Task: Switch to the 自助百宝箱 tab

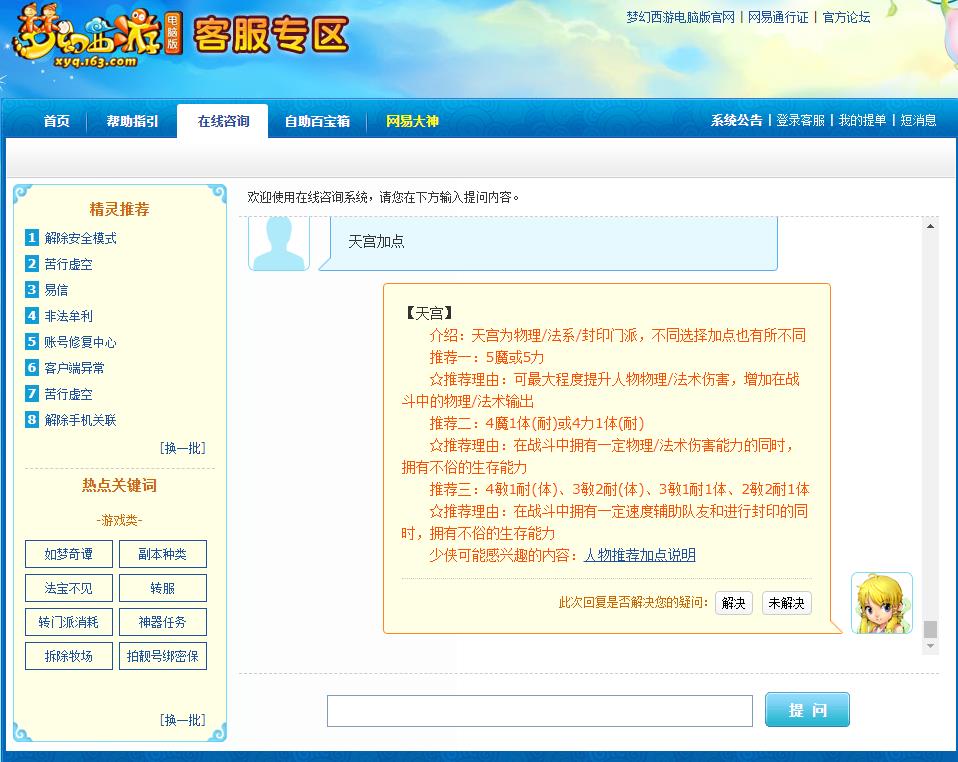Action: [x=316, y=121]
